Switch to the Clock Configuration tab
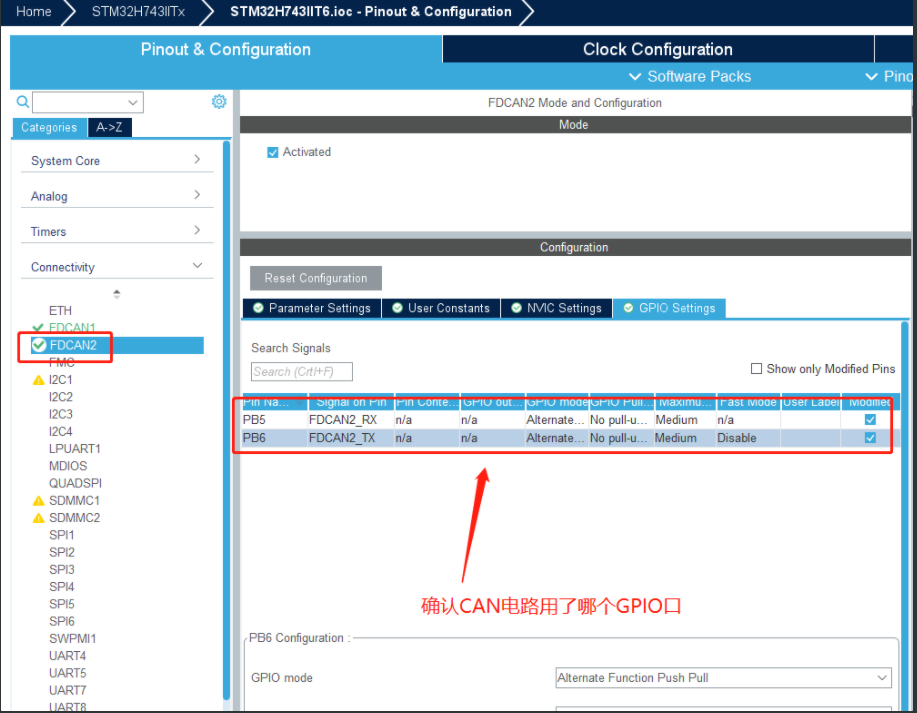 coord(658,49)
